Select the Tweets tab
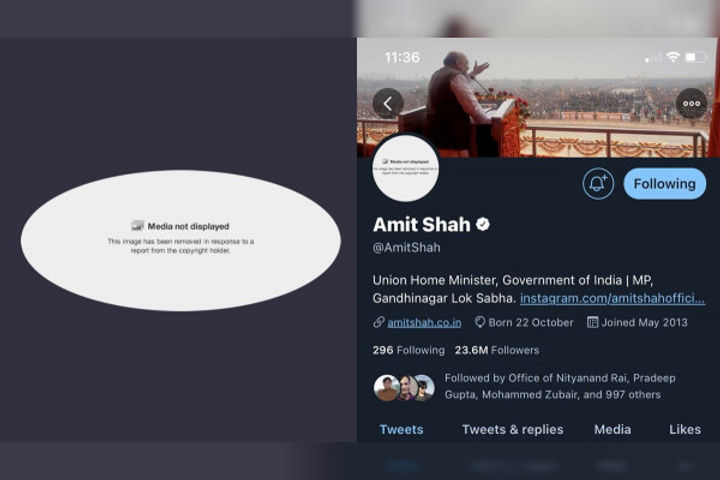 [401, 429]
